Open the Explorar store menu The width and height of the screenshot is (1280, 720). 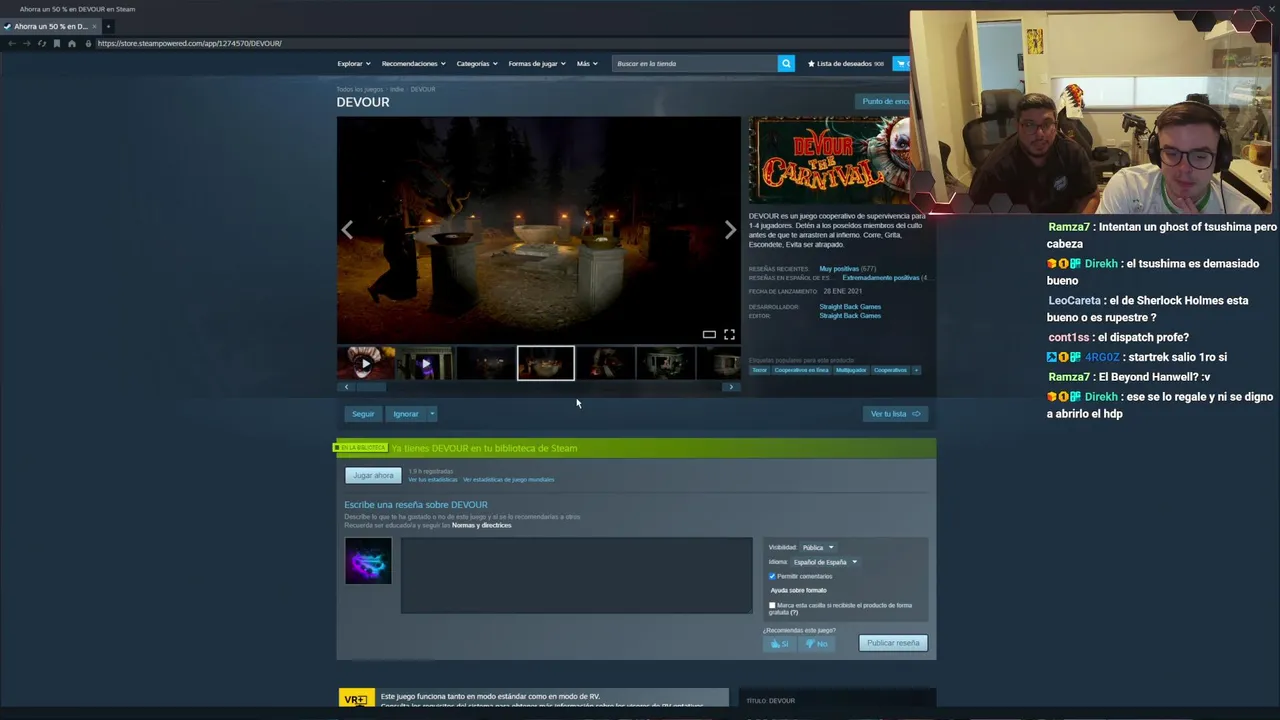[353, 63]
